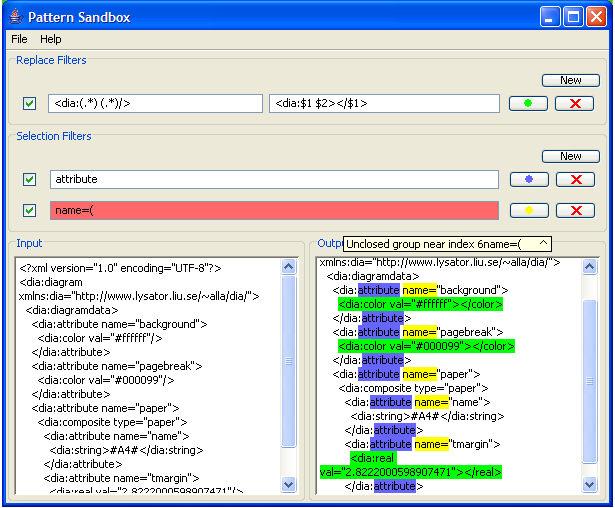Click New in Replace Filters section

tap(570, 80)
